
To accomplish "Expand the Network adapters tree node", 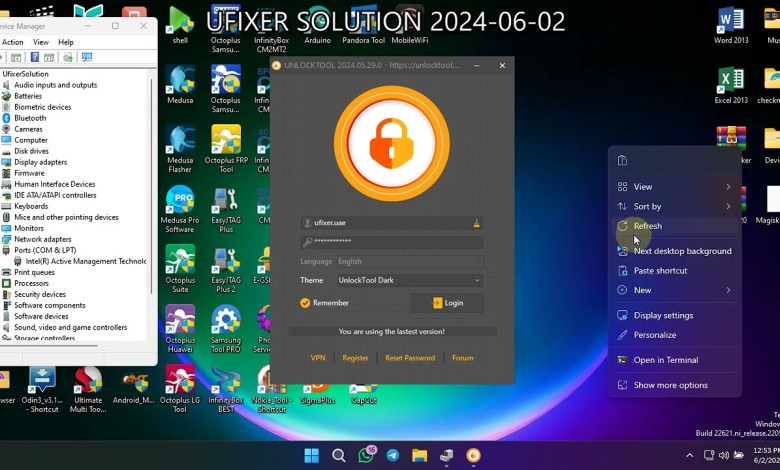I will tap(42, 240).
